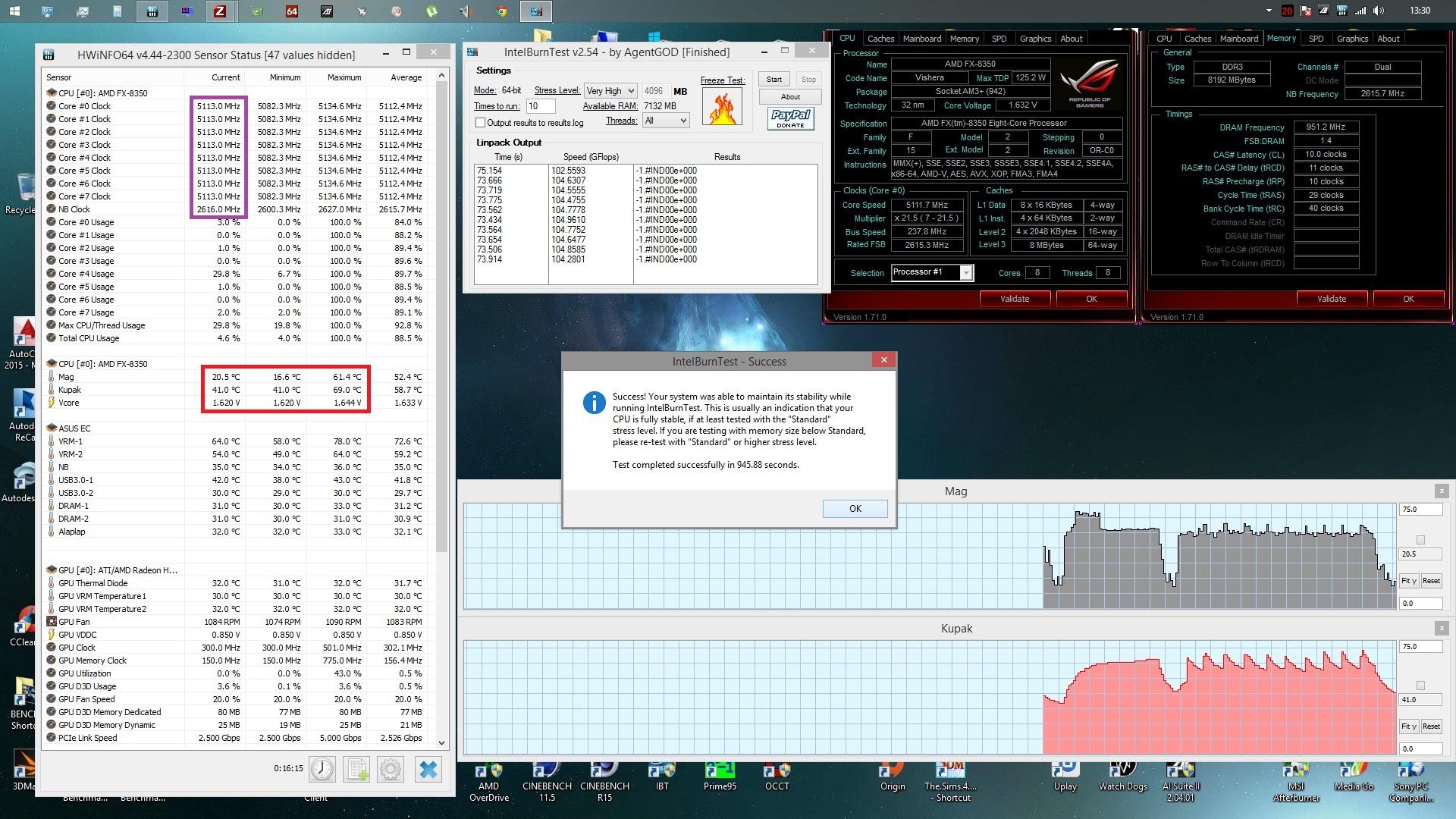Open the red 64 (AIDA64) taskbar icon
This screenshot has width=1456, height=819.
click(x=291, y=11)
